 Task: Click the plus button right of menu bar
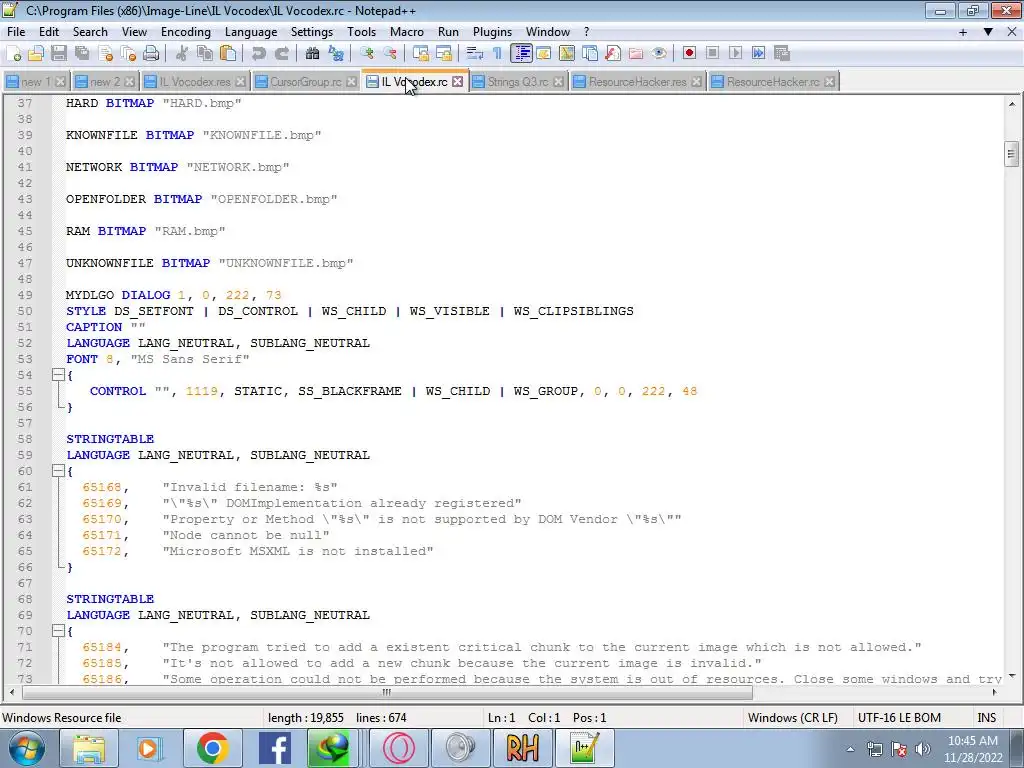coord(963,32)
